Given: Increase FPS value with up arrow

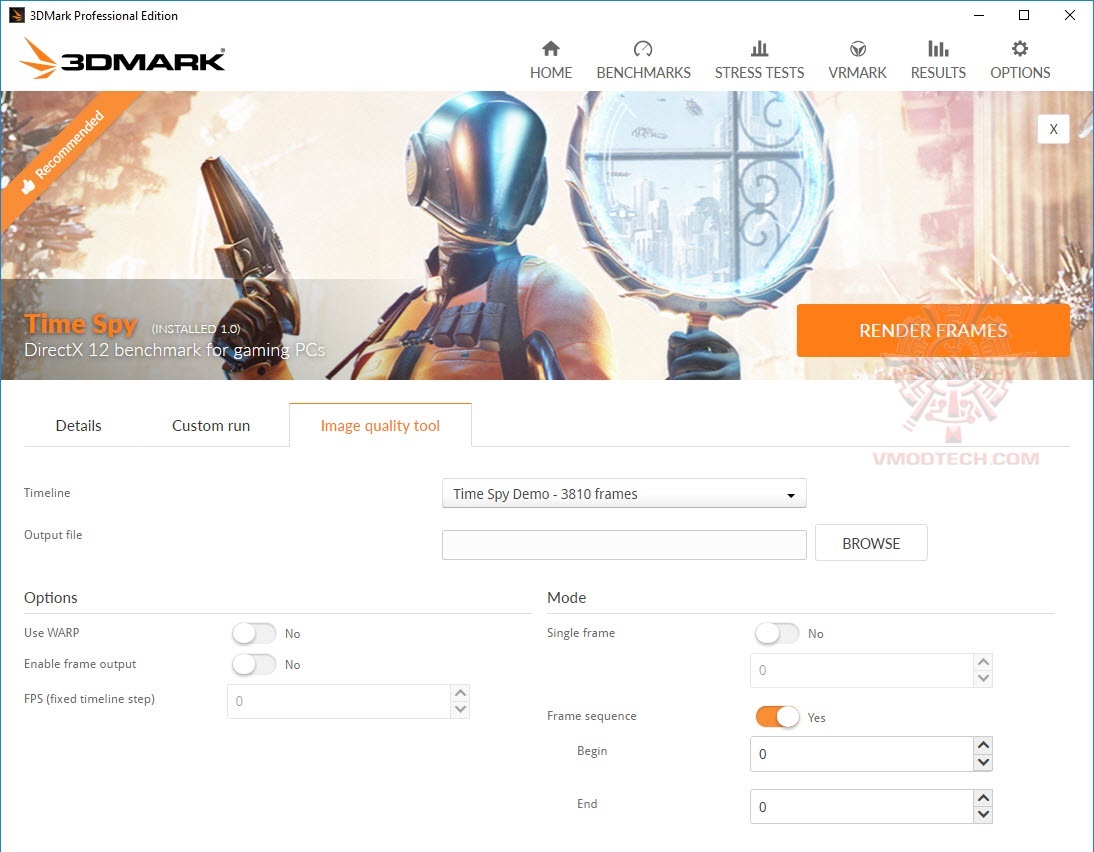Looking at the screenshot, I should [x=460, y=693].
